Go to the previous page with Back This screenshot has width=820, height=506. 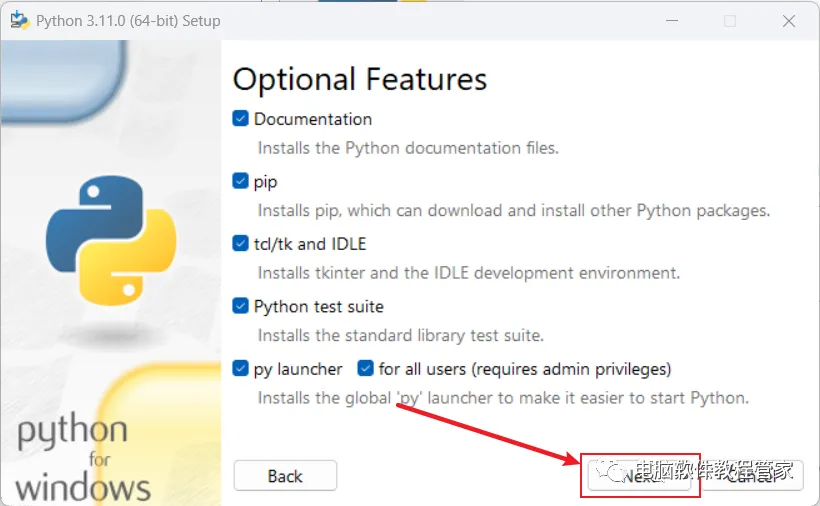pos(285,476)
